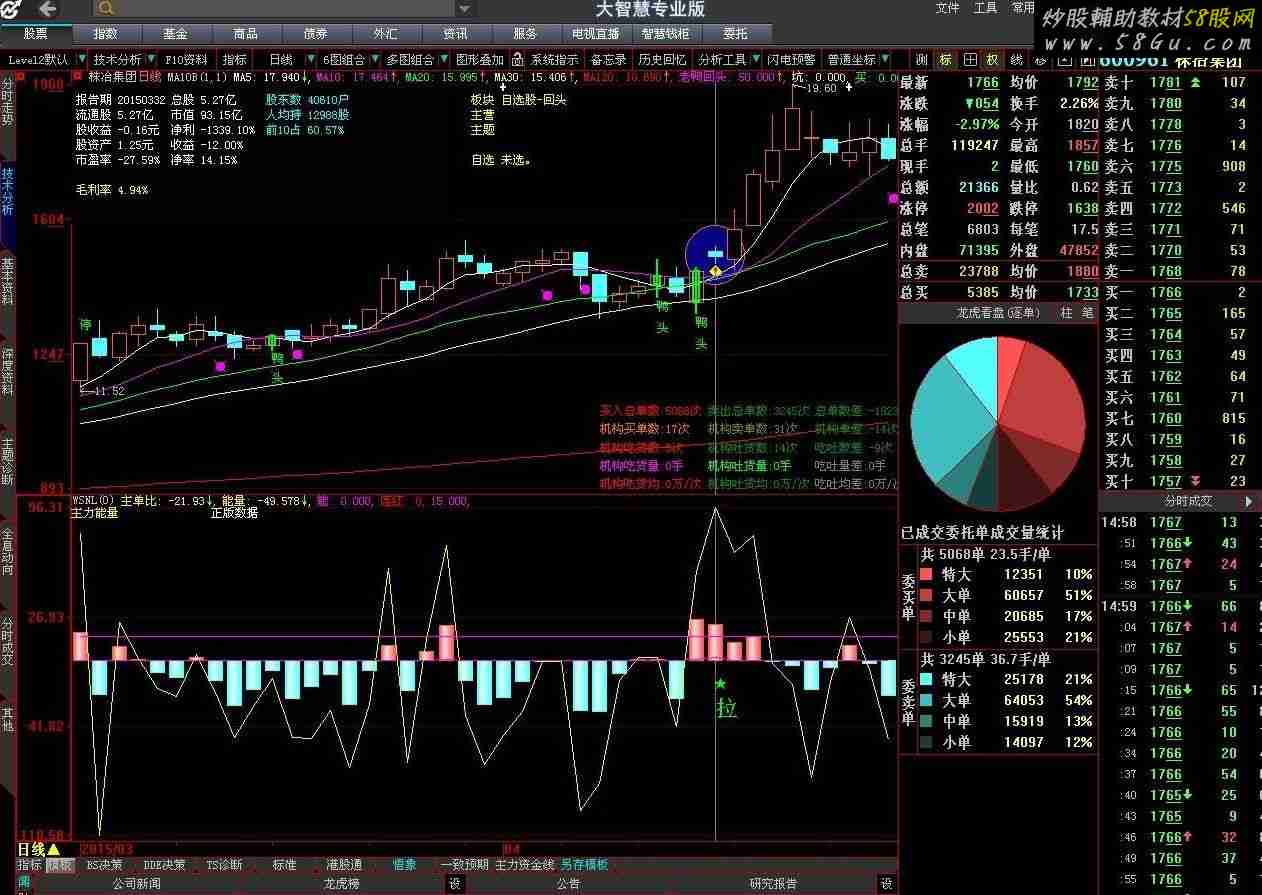Open the 日线 period dropdown
Image resolution: width=1262 pixels, height=895 pixels.
click(310, 60)
